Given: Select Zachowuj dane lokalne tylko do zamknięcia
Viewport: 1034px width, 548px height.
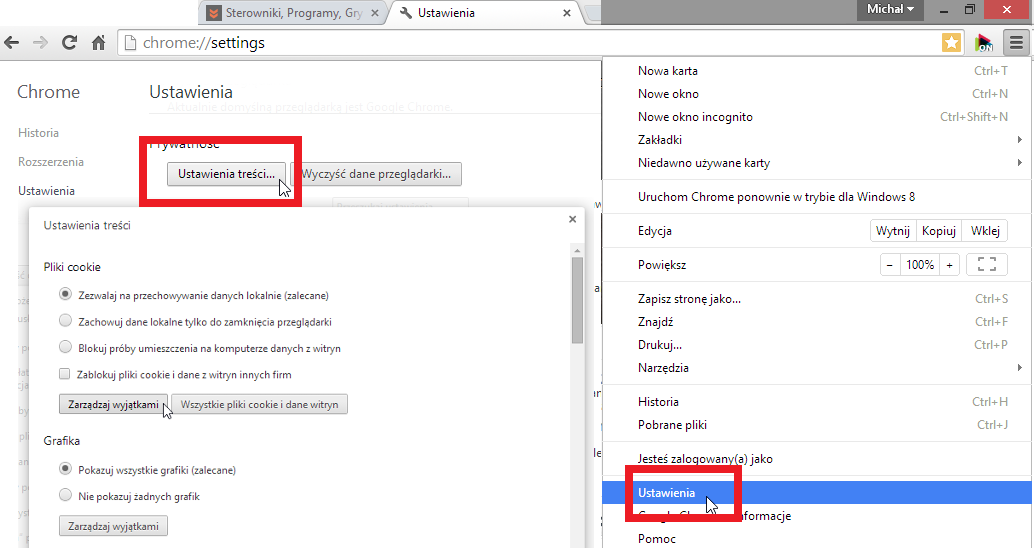Looking at the screenshot, I should tap(65, 320).
